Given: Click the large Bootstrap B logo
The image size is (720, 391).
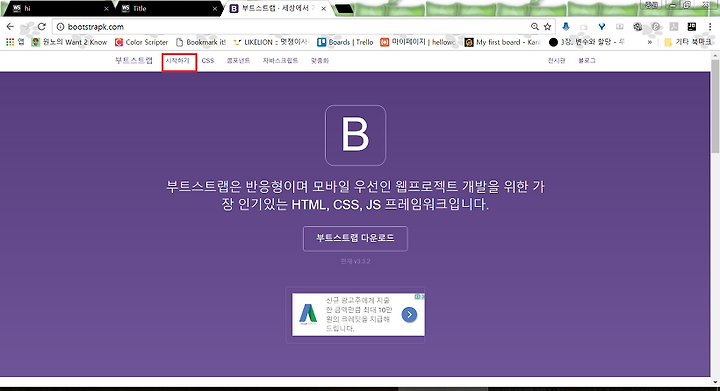Looking at the screenshot, I should point(355,135).
